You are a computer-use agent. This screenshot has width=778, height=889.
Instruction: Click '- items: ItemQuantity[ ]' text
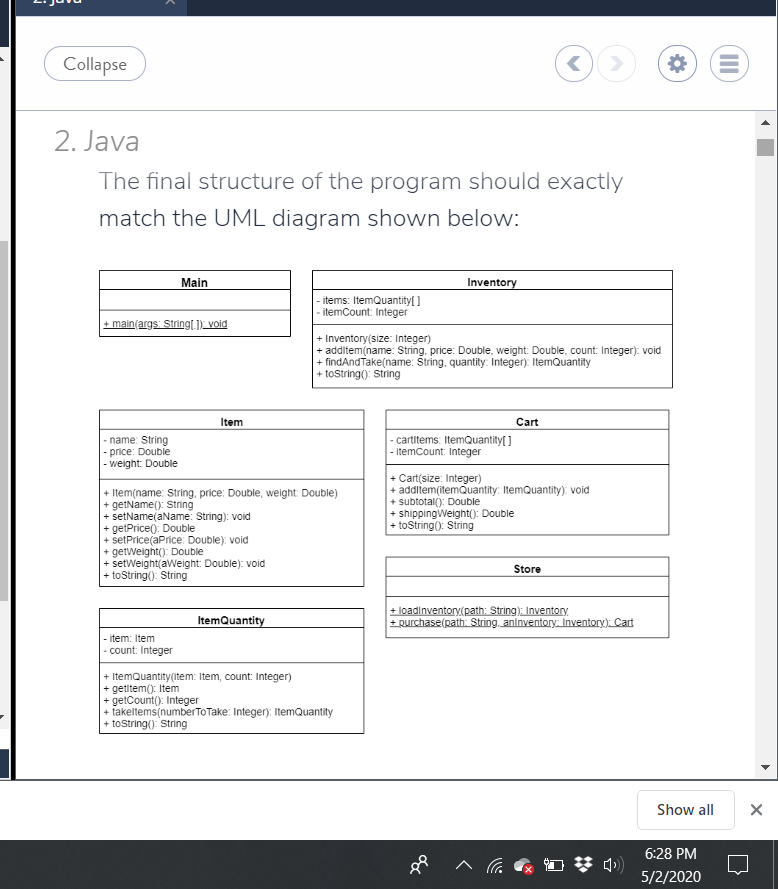(x=369, y=300)
